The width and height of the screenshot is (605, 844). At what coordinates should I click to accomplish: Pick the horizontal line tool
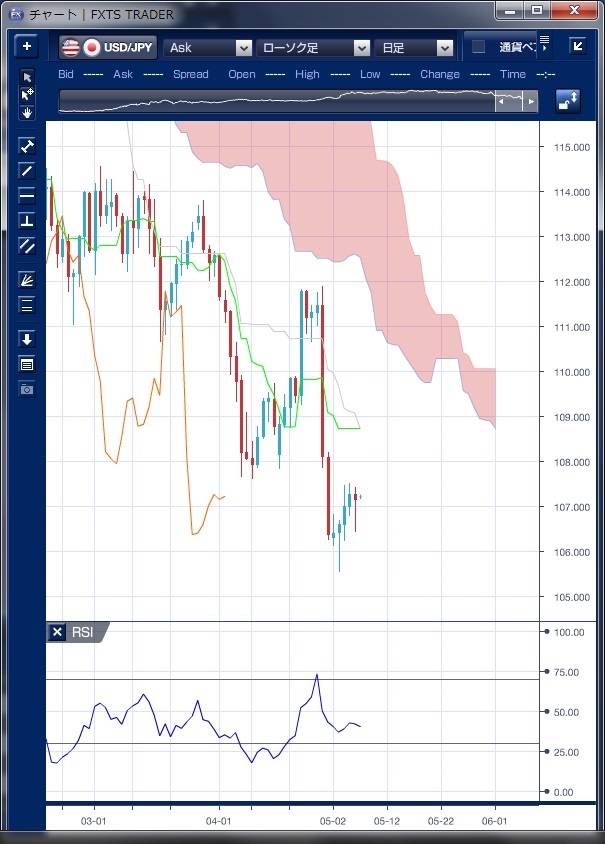click(x=27, y=195)
